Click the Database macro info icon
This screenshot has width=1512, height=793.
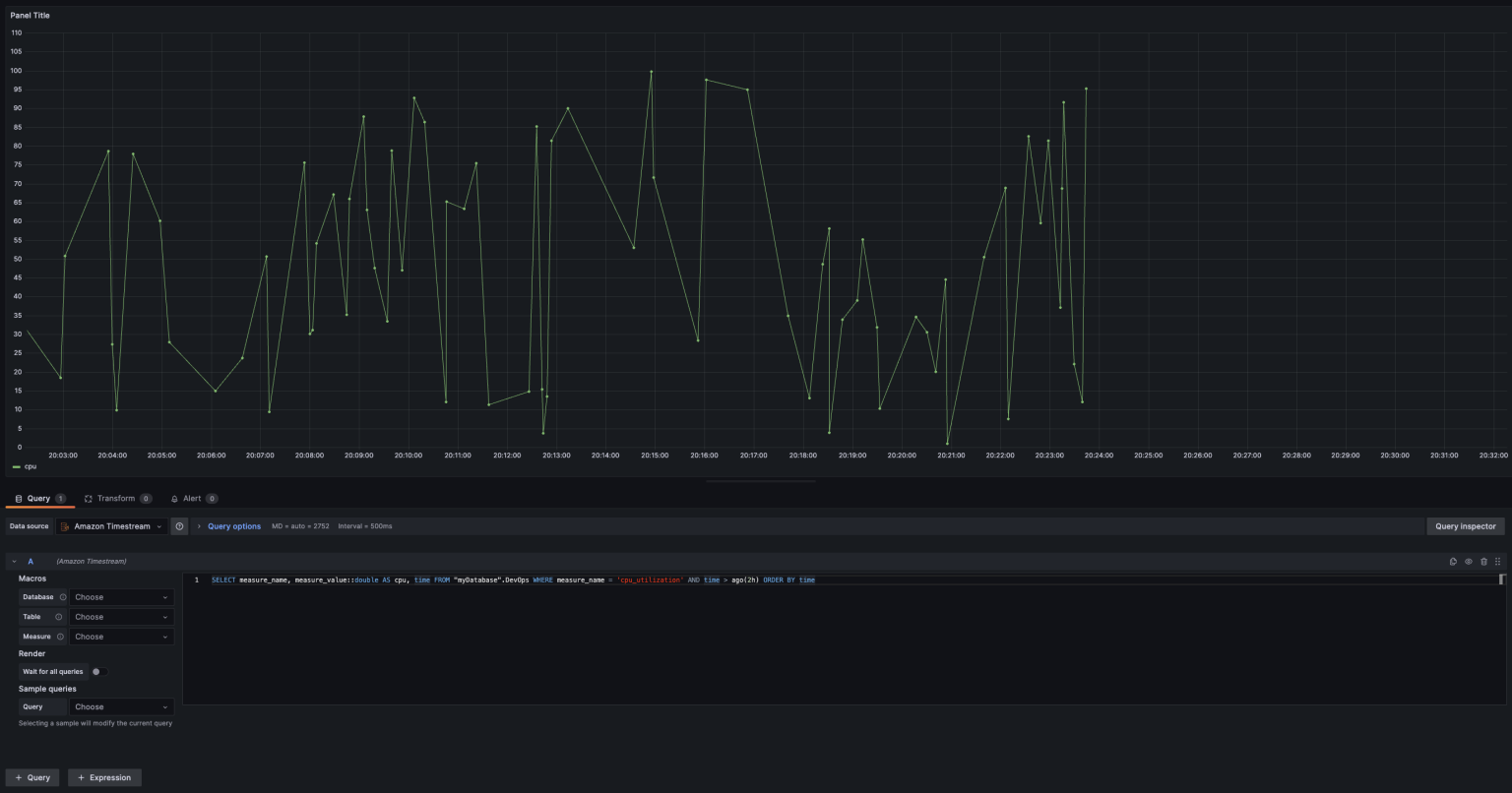tap(62, 597)
